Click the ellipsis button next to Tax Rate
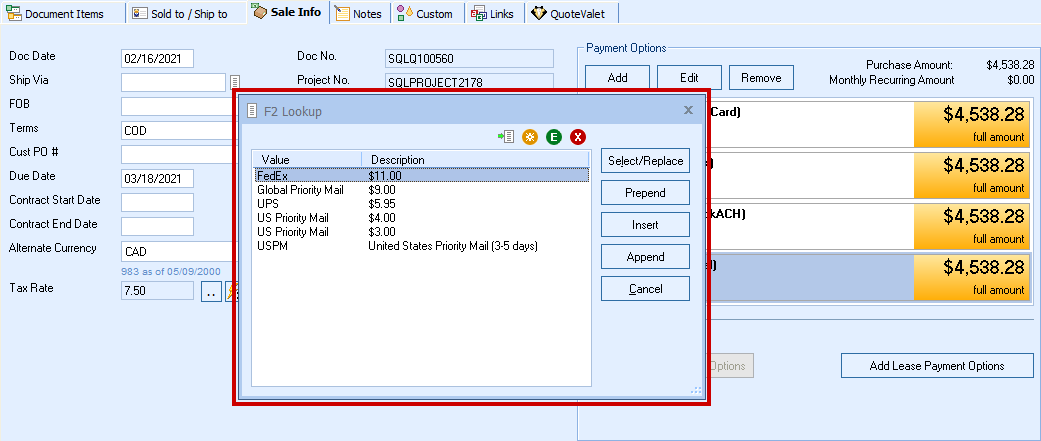The image size is (1041, 441). 211,292
